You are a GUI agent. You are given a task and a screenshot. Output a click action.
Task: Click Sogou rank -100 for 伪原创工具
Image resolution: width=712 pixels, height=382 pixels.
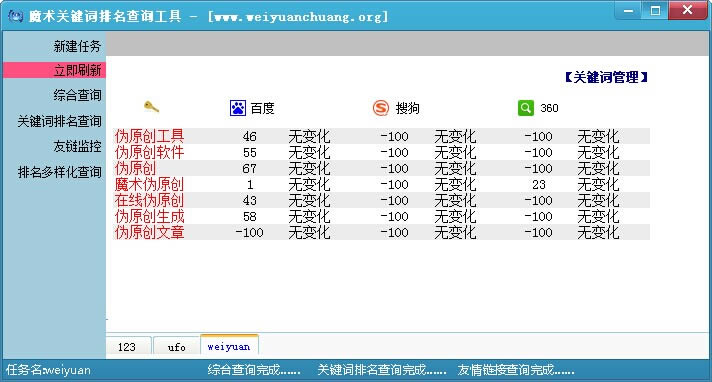pos(394,136)
